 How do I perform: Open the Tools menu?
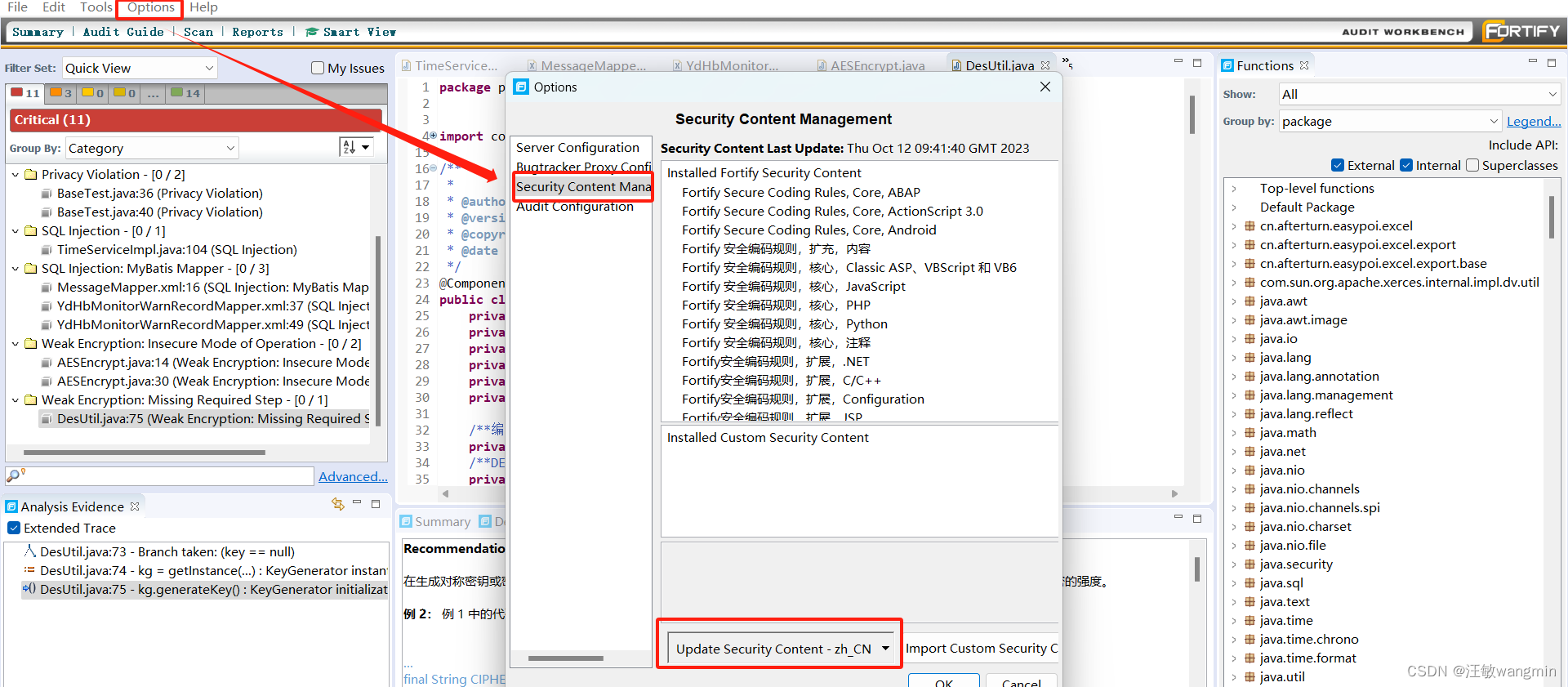point(96,7)
